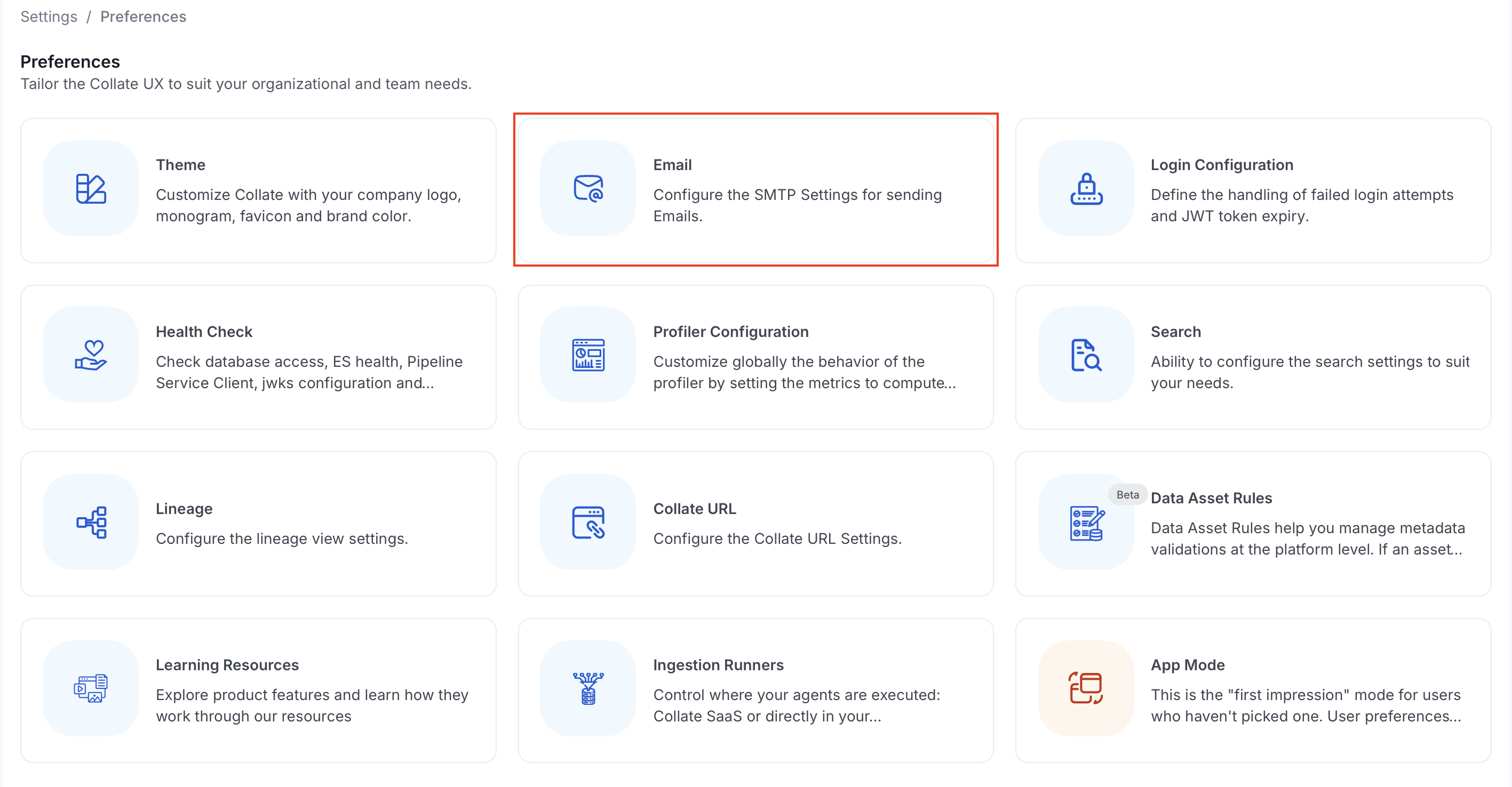This screenshot has height=787, width=1512.
Task: Click the Collate URL link-window icon
Action: [588, 522]
